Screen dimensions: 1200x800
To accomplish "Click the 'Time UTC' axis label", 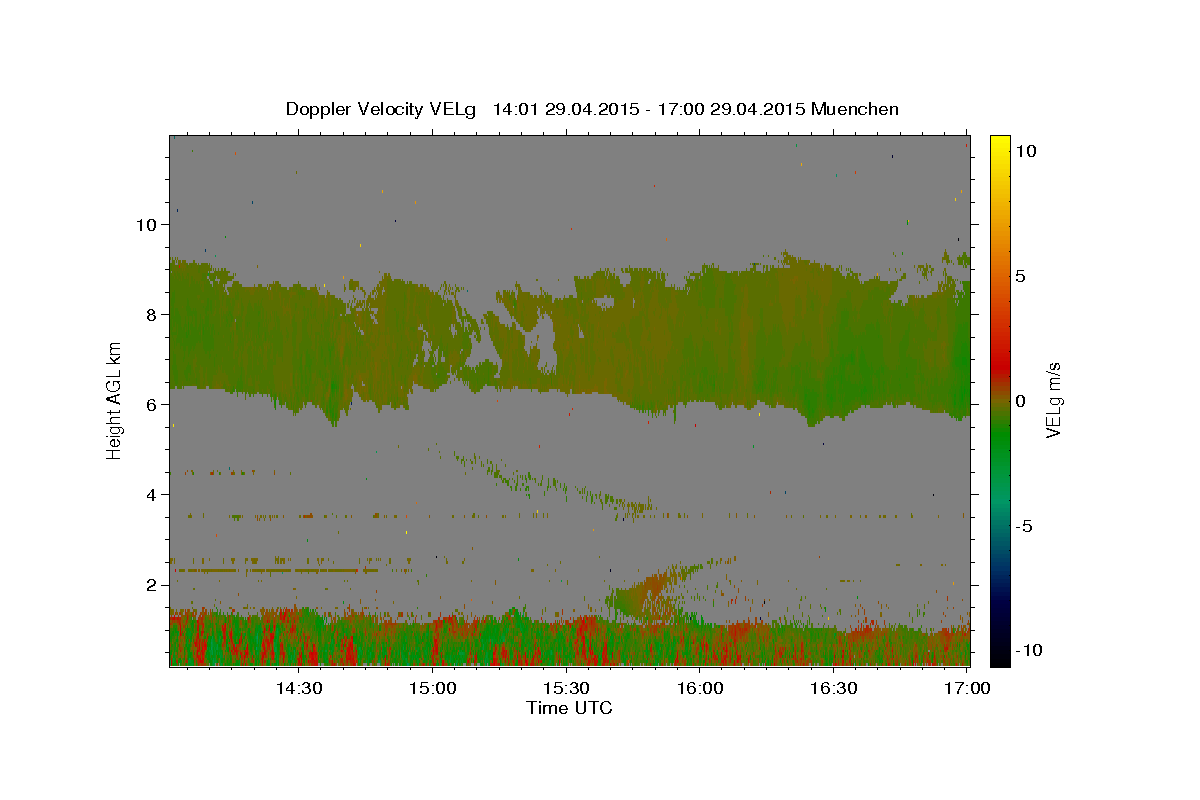I will (x=569, y=708).
